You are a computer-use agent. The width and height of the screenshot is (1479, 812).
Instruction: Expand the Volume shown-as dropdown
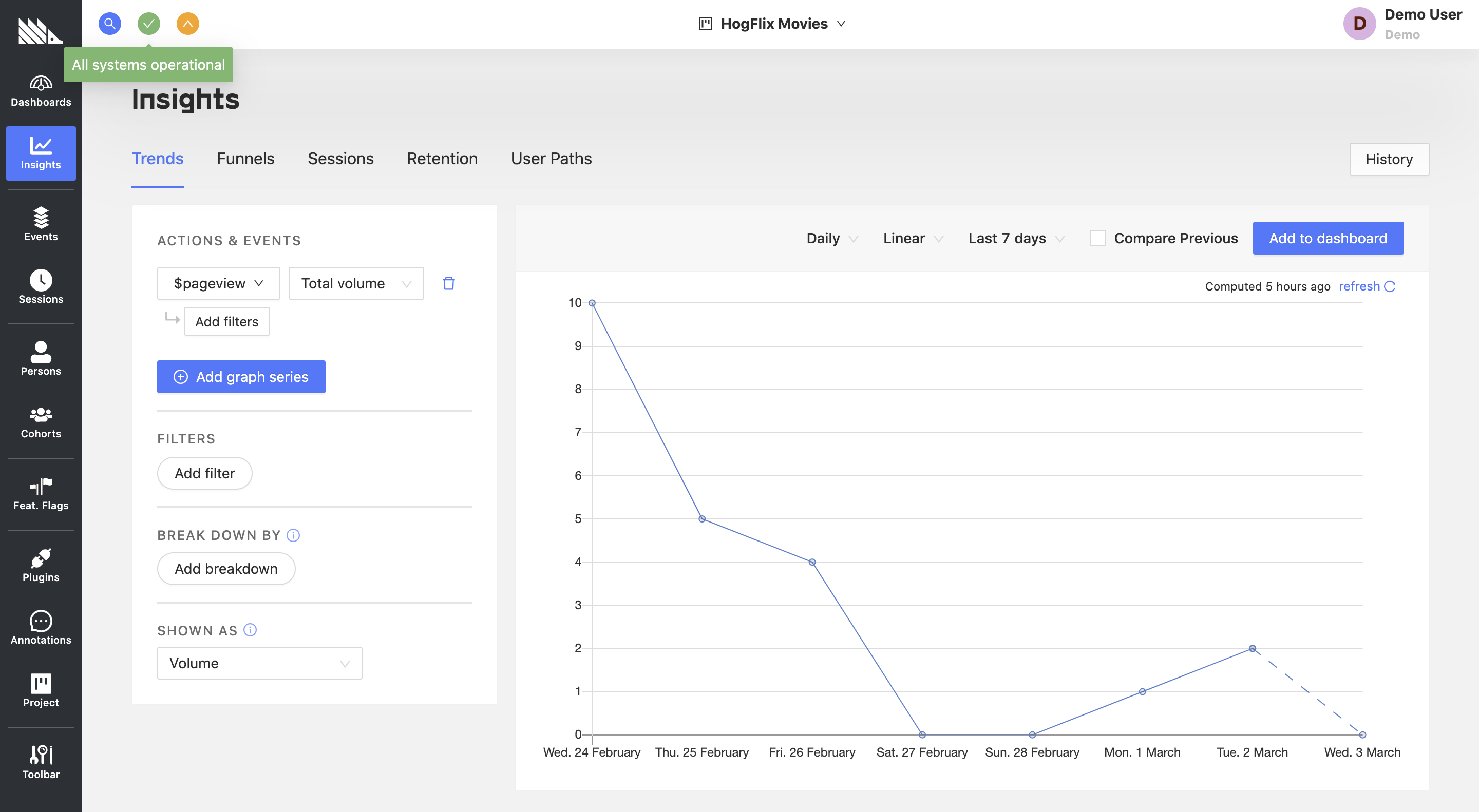(259, 662)
